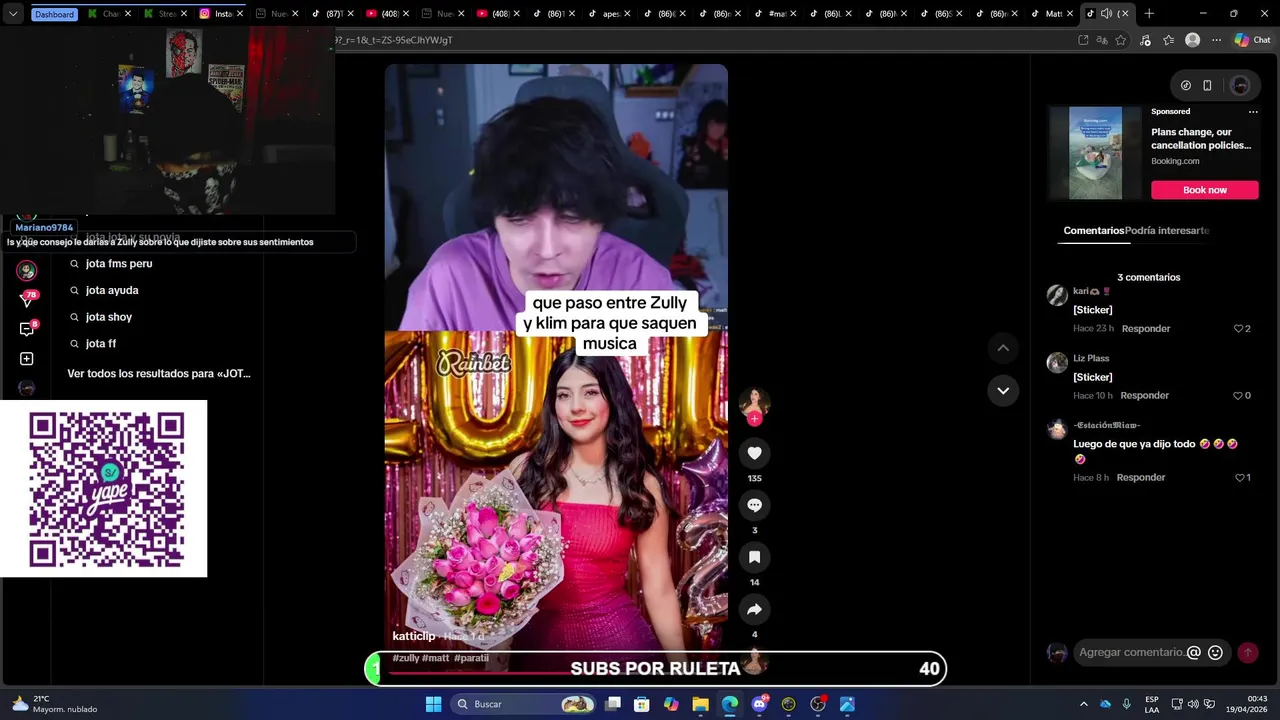Open #zully hashtag

point(405,658)
